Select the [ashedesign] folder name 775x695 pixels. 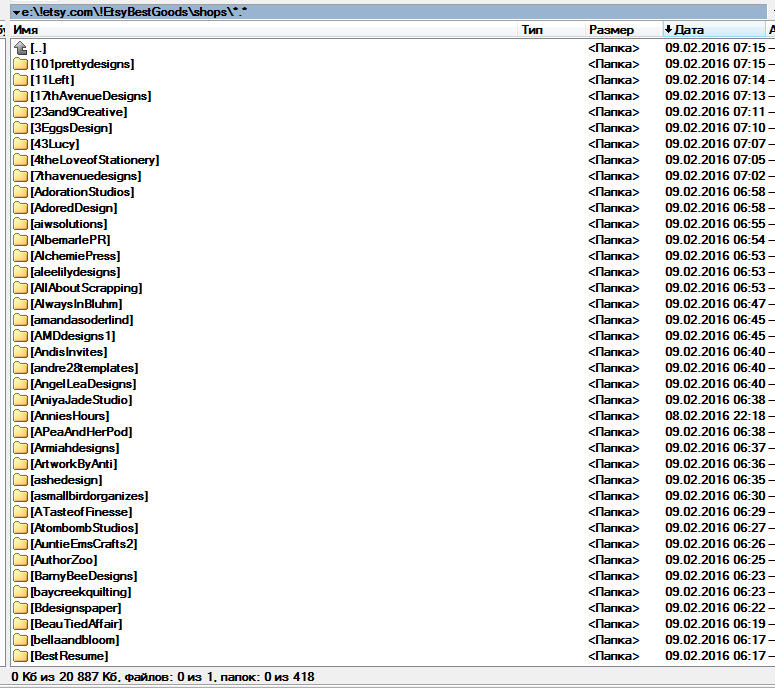pos(66,479)
